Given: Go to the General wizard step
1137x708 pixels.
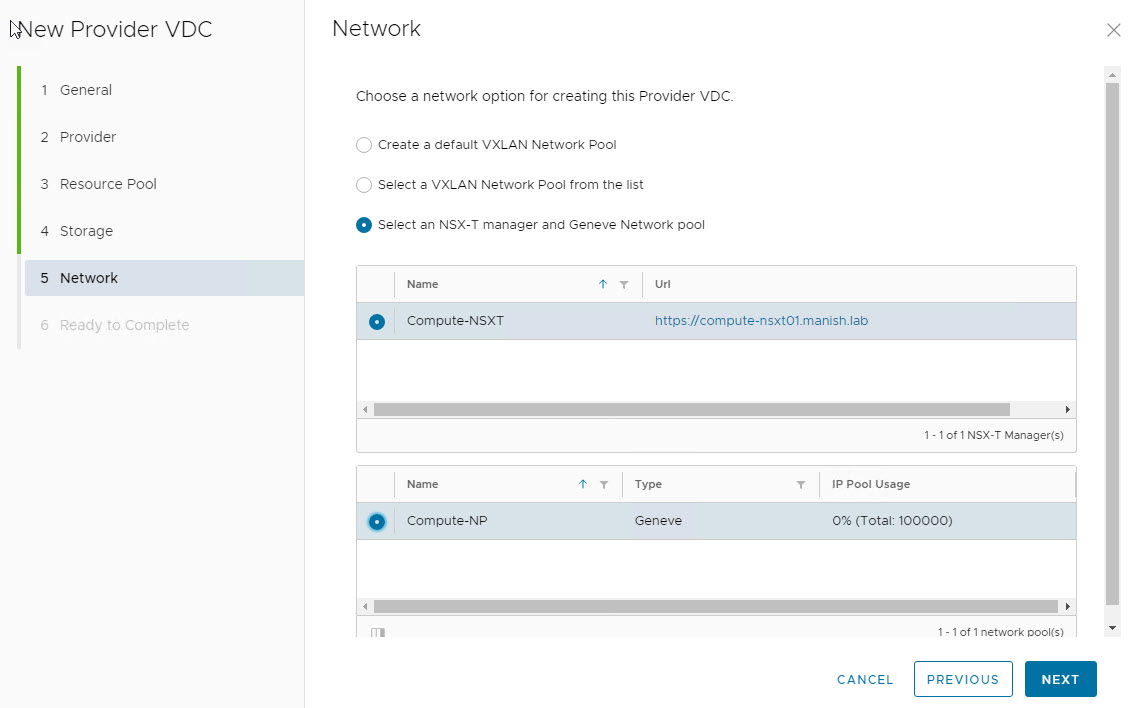Looking at the screenshot, I should pyautogui.click(x=85, y=90).
